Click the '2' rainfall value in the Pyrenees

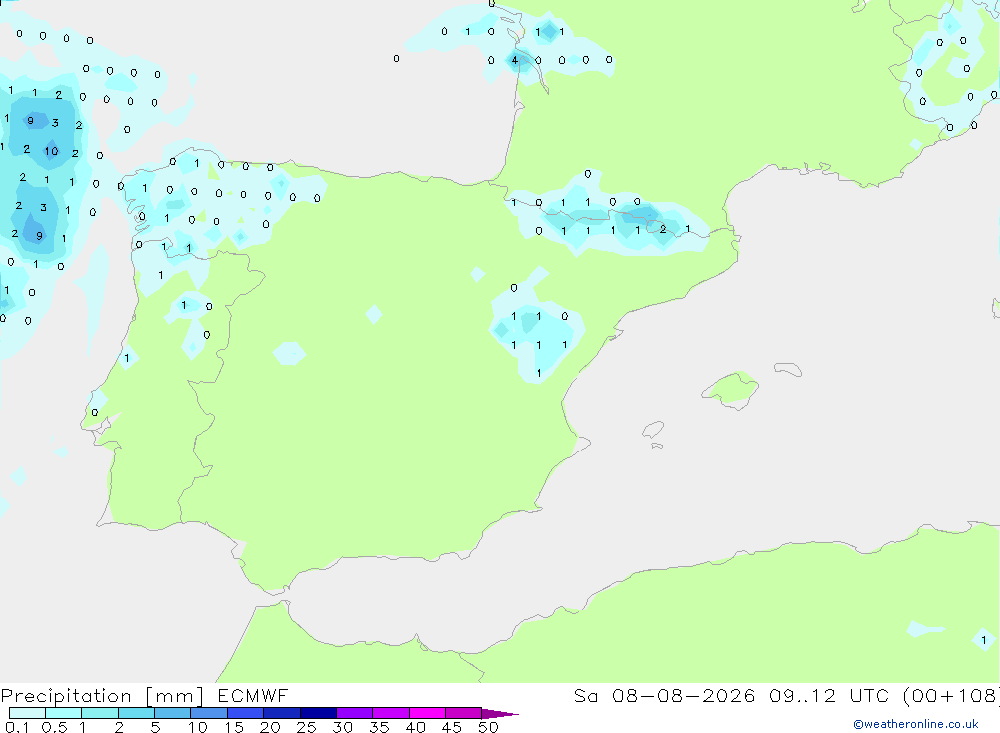(663, 229)
